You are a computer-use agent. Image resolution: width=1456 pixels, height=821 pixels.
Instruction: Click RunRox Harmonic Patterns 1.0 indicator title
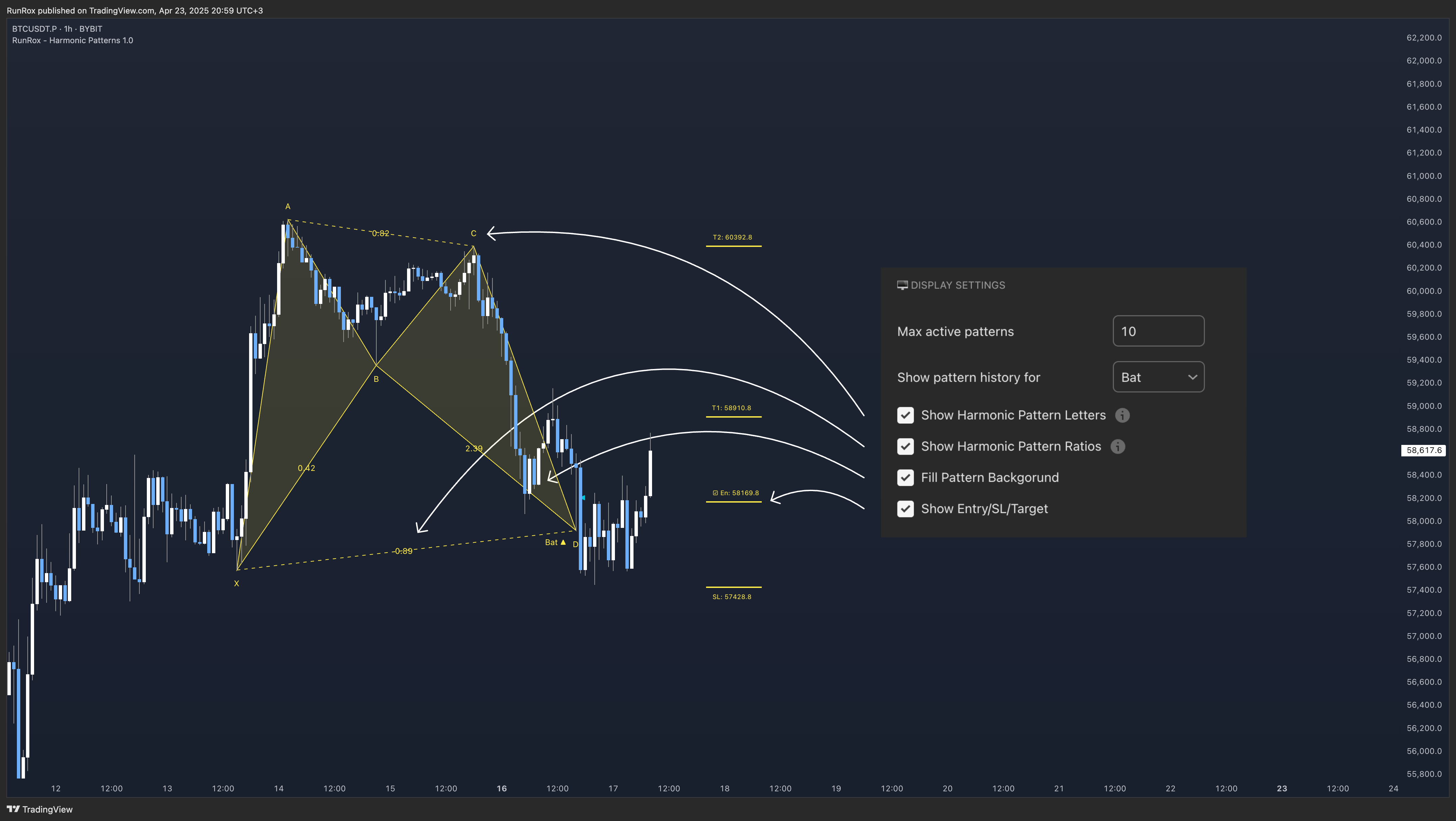pos(72,41)
